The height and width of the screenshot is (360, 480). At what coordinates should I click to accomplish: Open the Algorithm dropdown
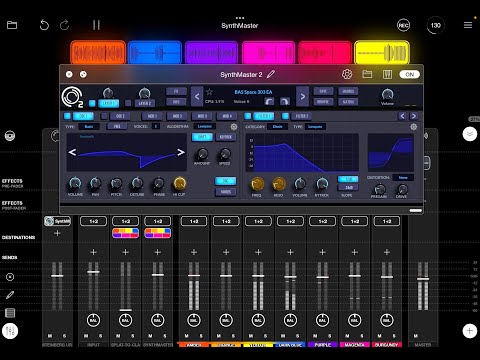(205, 126)
